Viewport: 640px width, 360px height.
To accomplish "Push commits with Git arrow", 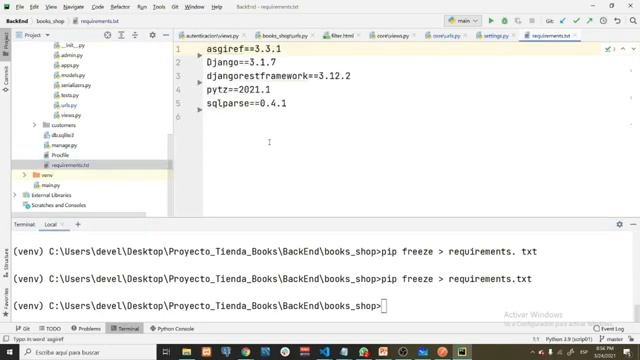I will (589, 21).
